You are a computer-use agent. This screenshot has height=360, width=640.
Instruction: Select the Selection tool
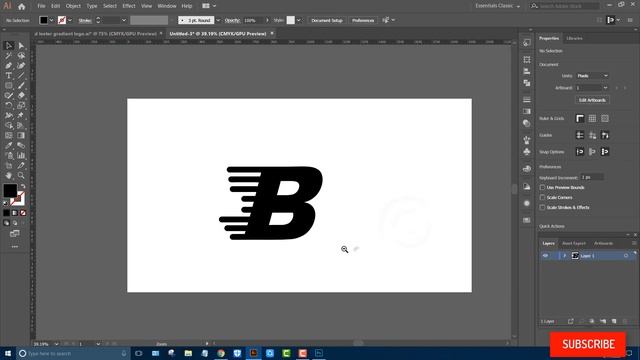pos(9,46)
